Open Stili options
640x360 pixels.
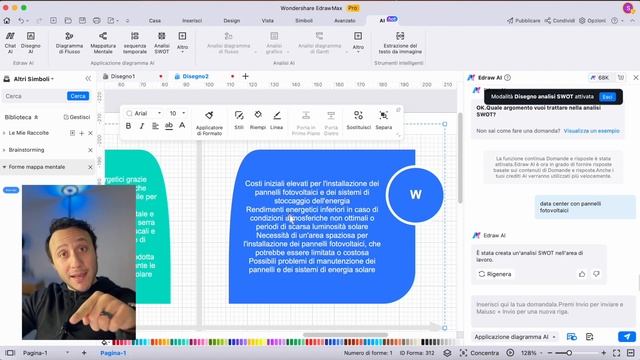pos(239,120)
